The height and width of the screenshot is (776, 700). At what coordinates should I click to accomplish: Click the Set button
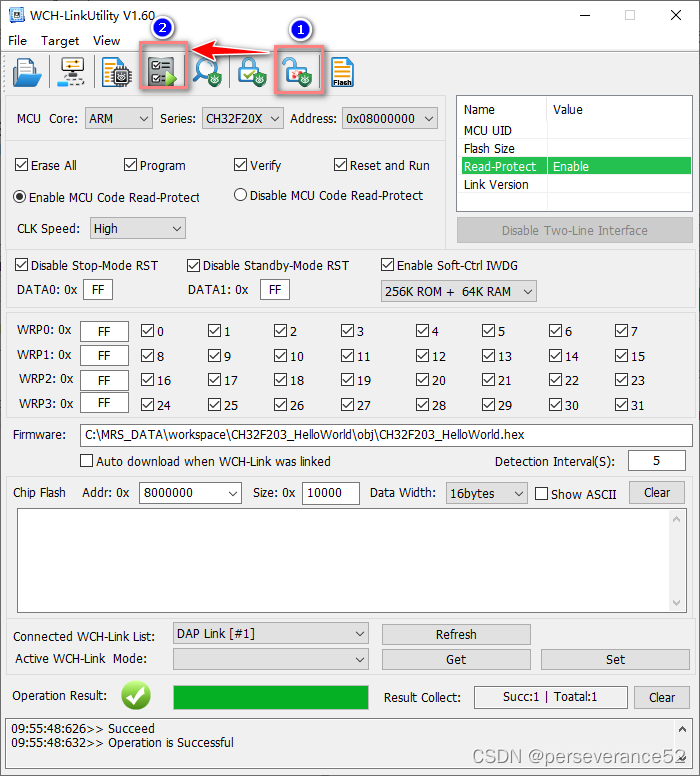point(615,659)
